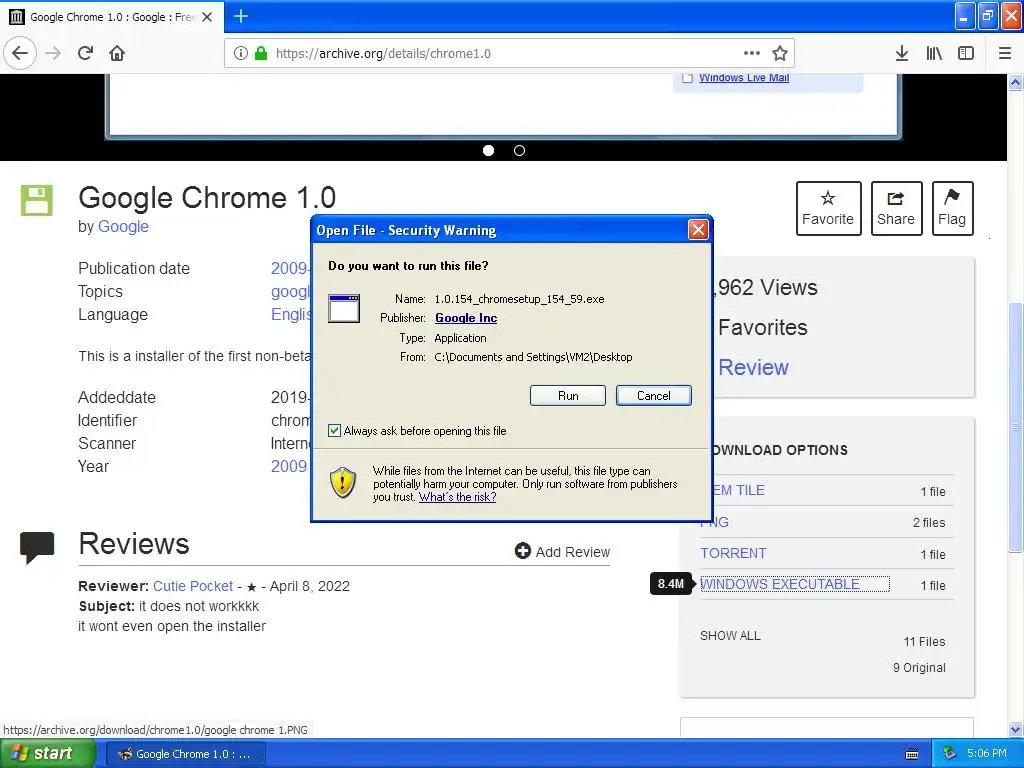This screenshot has height=768, width=1024.
Task: Select the second carousel dot
Action: (519, 151)
